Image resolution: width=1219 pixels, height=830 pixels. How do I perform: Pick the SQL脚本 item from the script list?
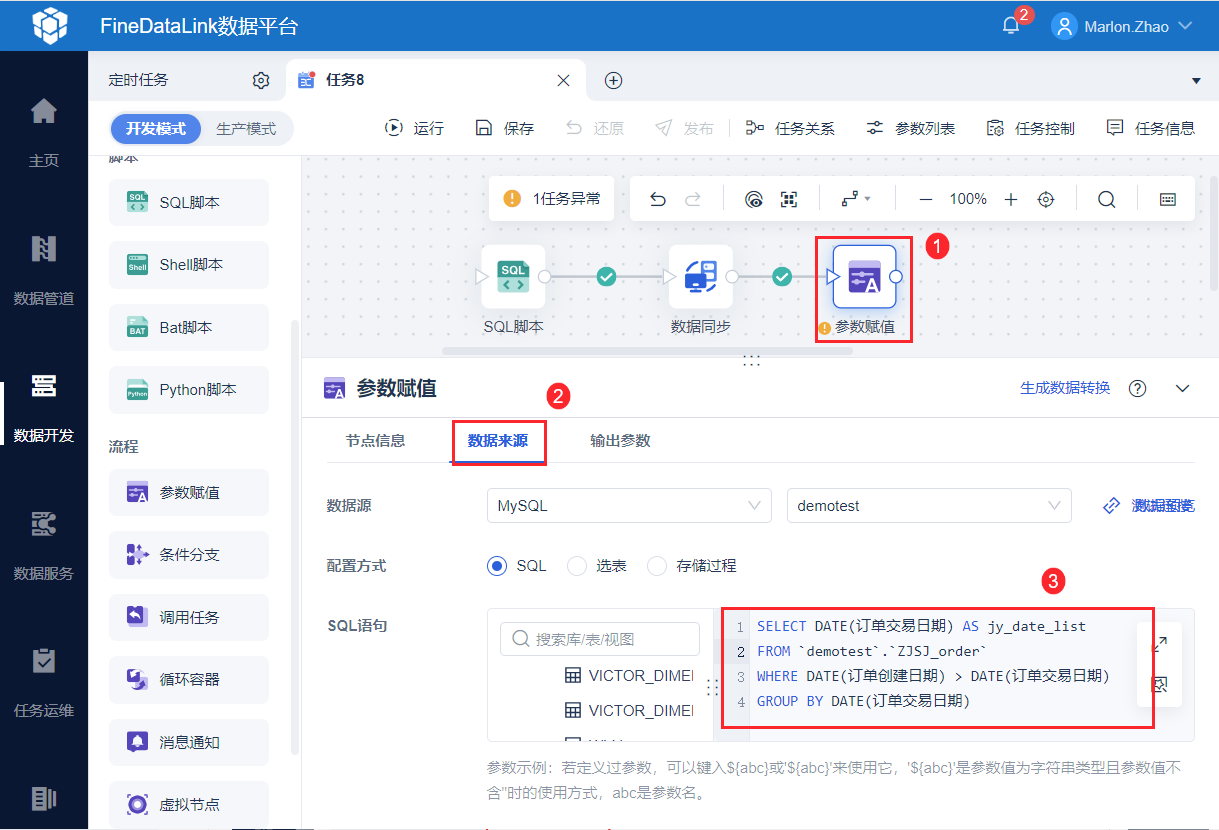(189, 203)
